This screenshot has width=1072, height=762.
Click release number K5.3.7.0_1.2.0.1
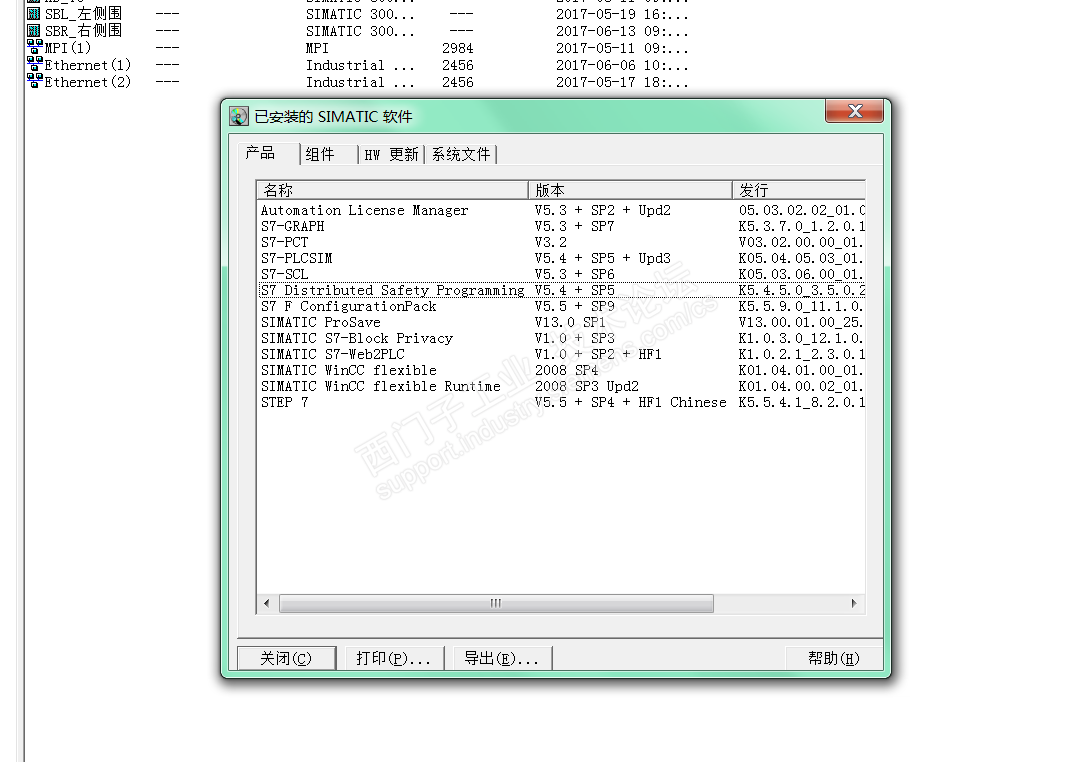[x=801, y=226]
